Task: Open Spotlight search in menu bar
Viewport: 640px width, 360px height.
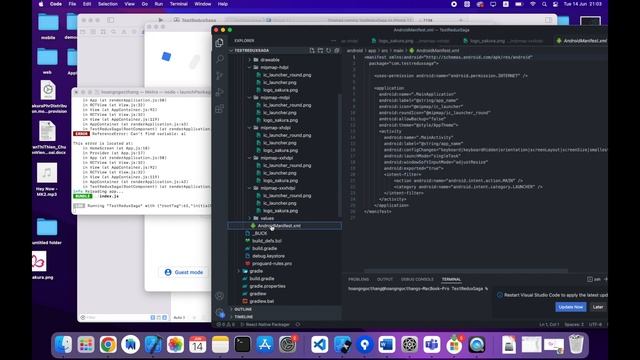Action: tap(544, 4)
